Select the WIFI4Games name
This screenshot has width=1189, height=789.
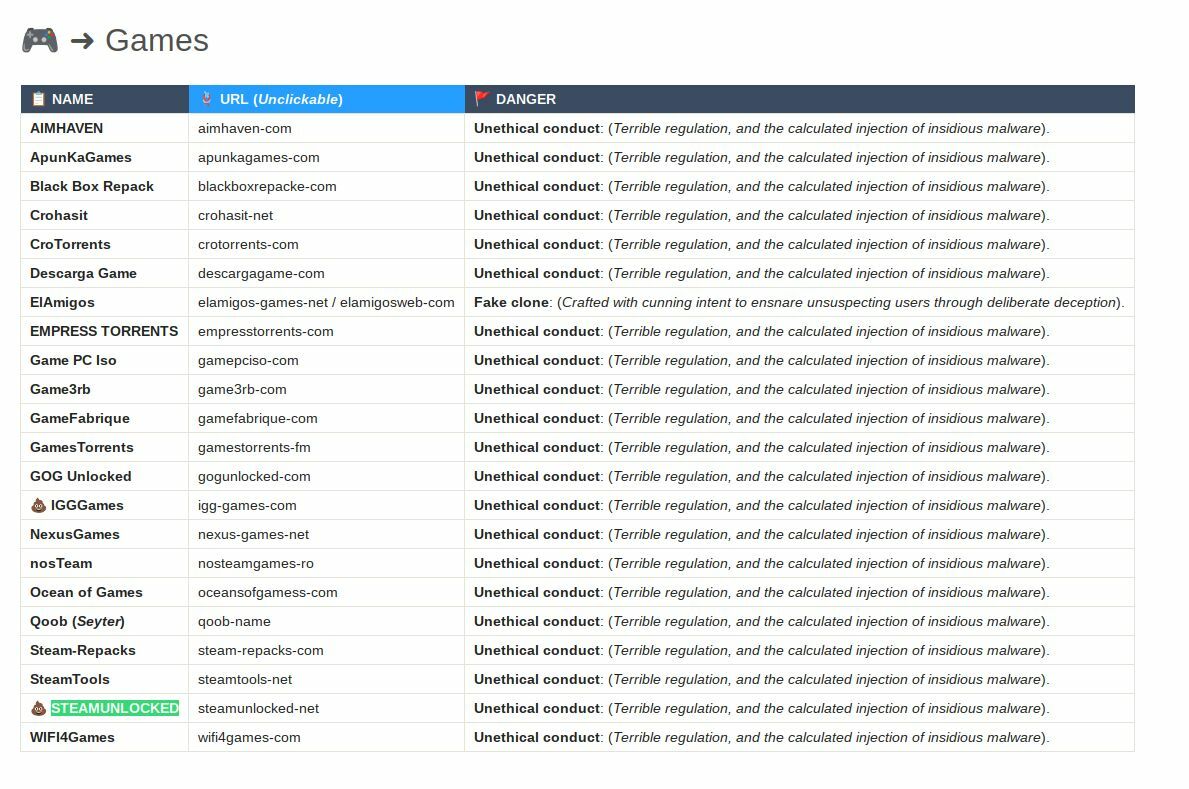click(72, 737)
